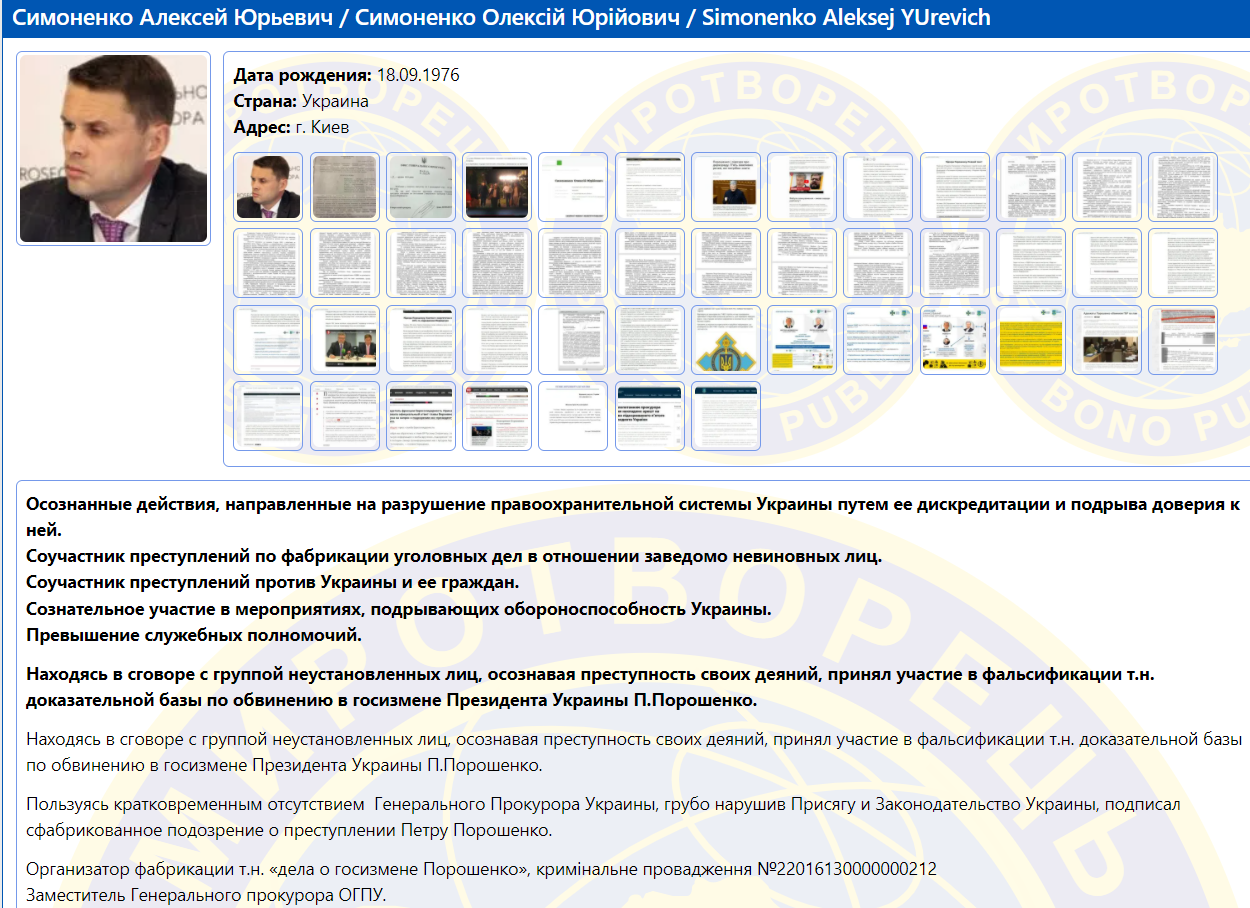
Task: Click the page title header with the name
Action: pos(500,18)
